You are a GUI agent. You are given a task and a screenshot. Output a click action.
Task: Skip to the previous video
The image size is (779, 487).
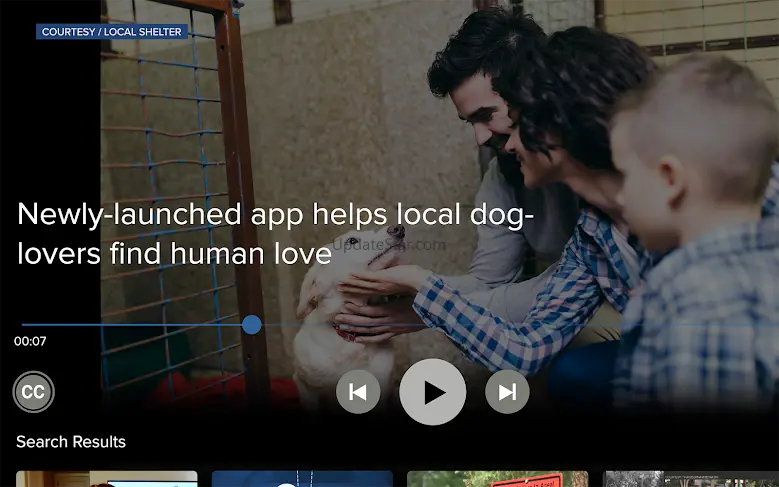click(358, 392)
